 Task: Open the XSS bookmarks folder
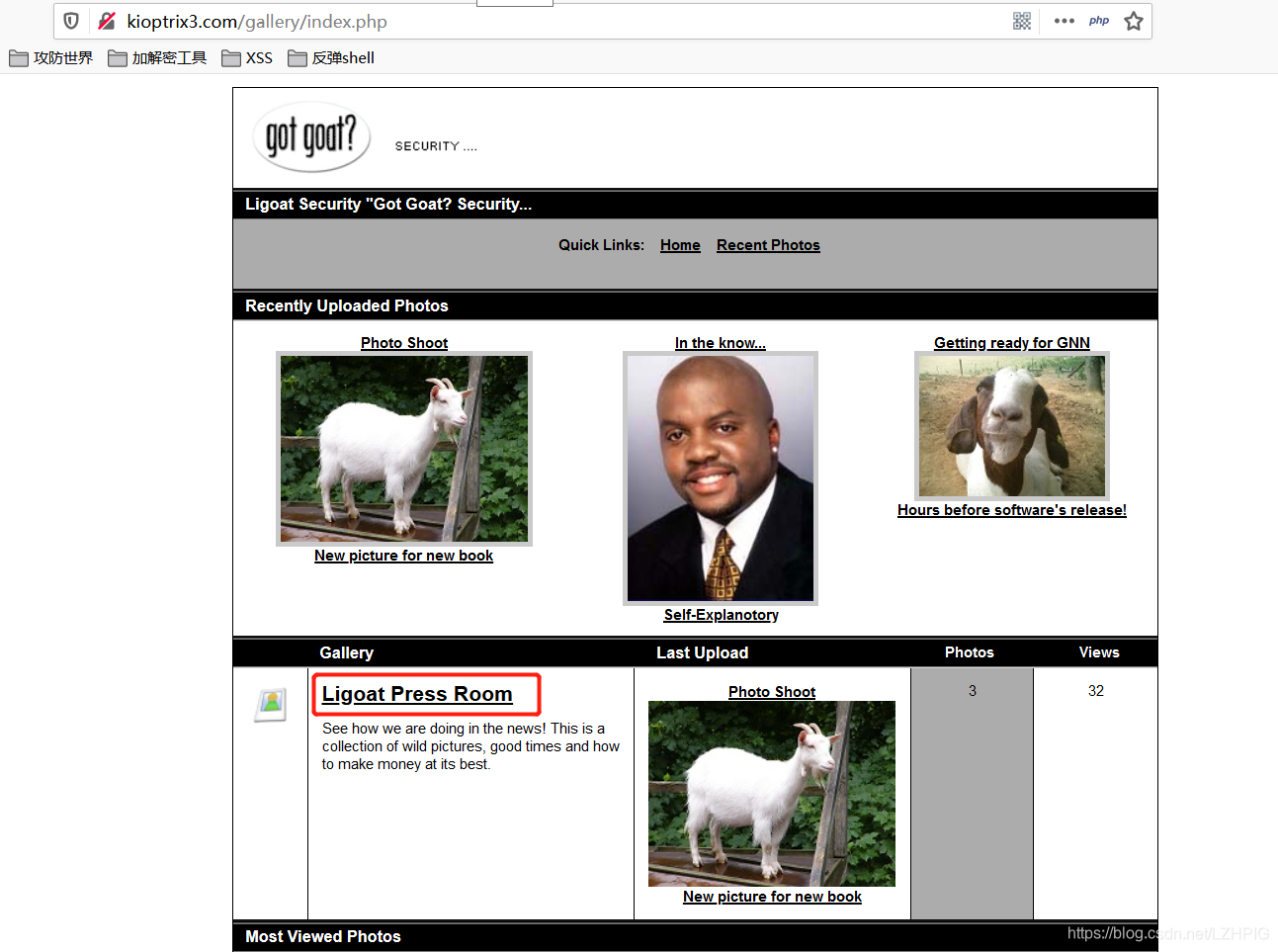[247, 58]
